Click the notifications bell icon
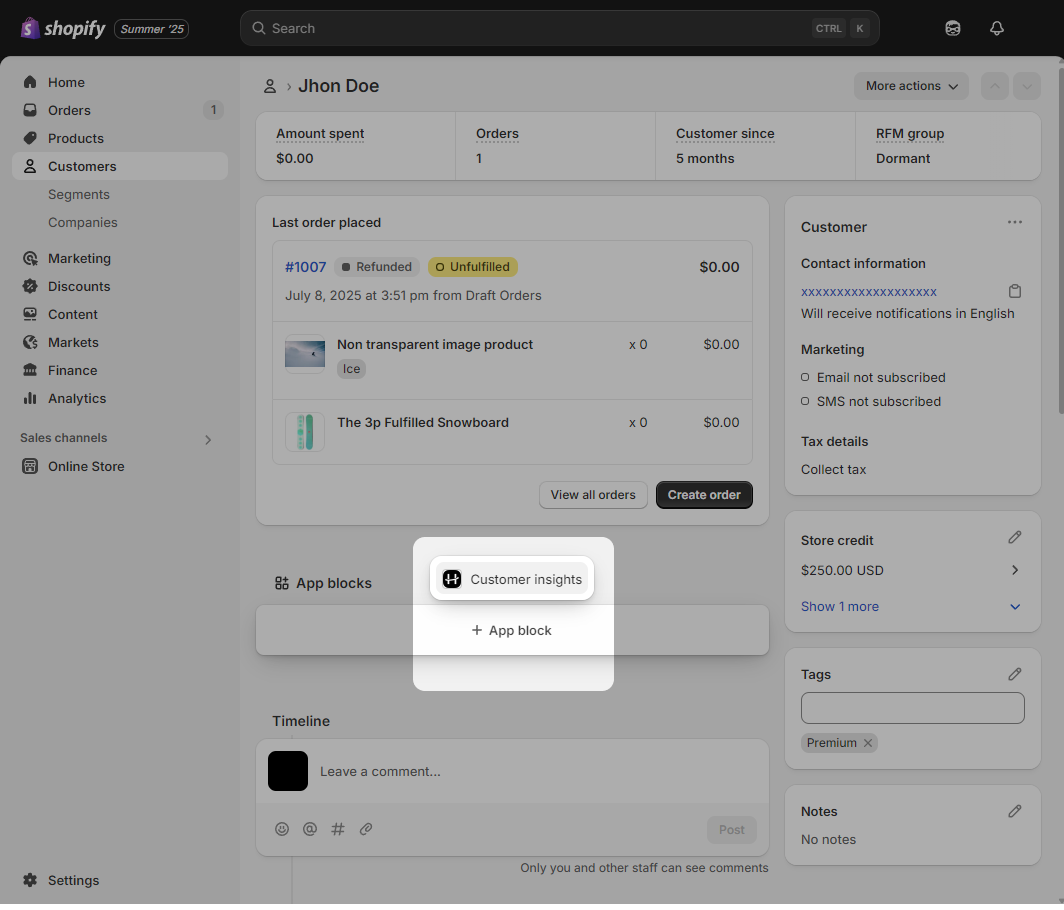Viewport: 1064px width, 910px height. [x=996, y=28]
